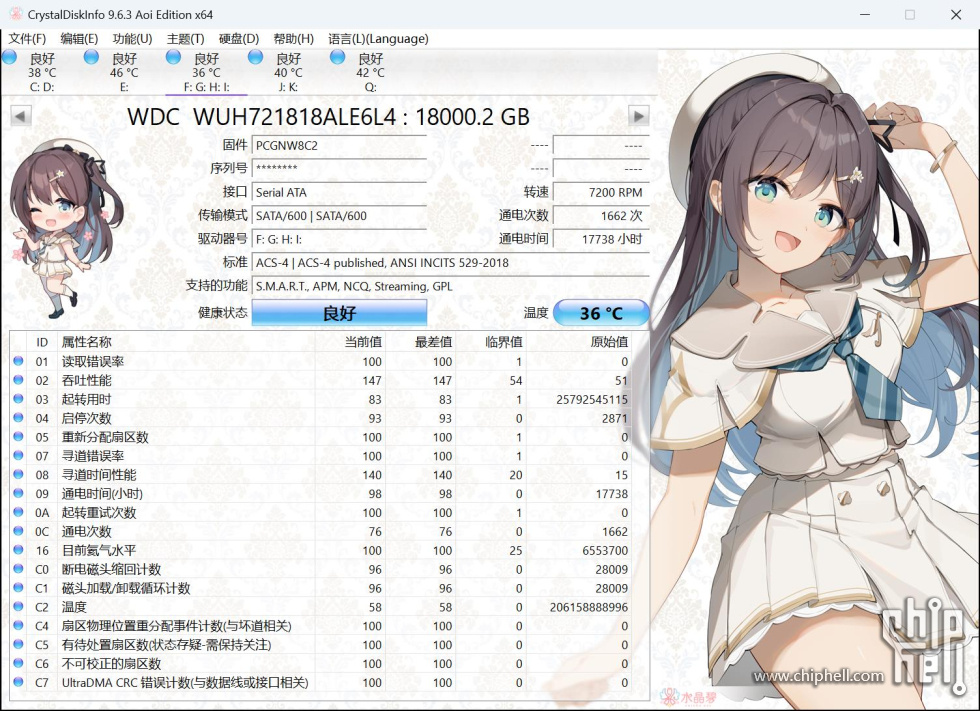Image resolution: width=980 pixels, height=711 pixels.
Task: Open the 功能(U) menu
Action: (x=132, y=39)
